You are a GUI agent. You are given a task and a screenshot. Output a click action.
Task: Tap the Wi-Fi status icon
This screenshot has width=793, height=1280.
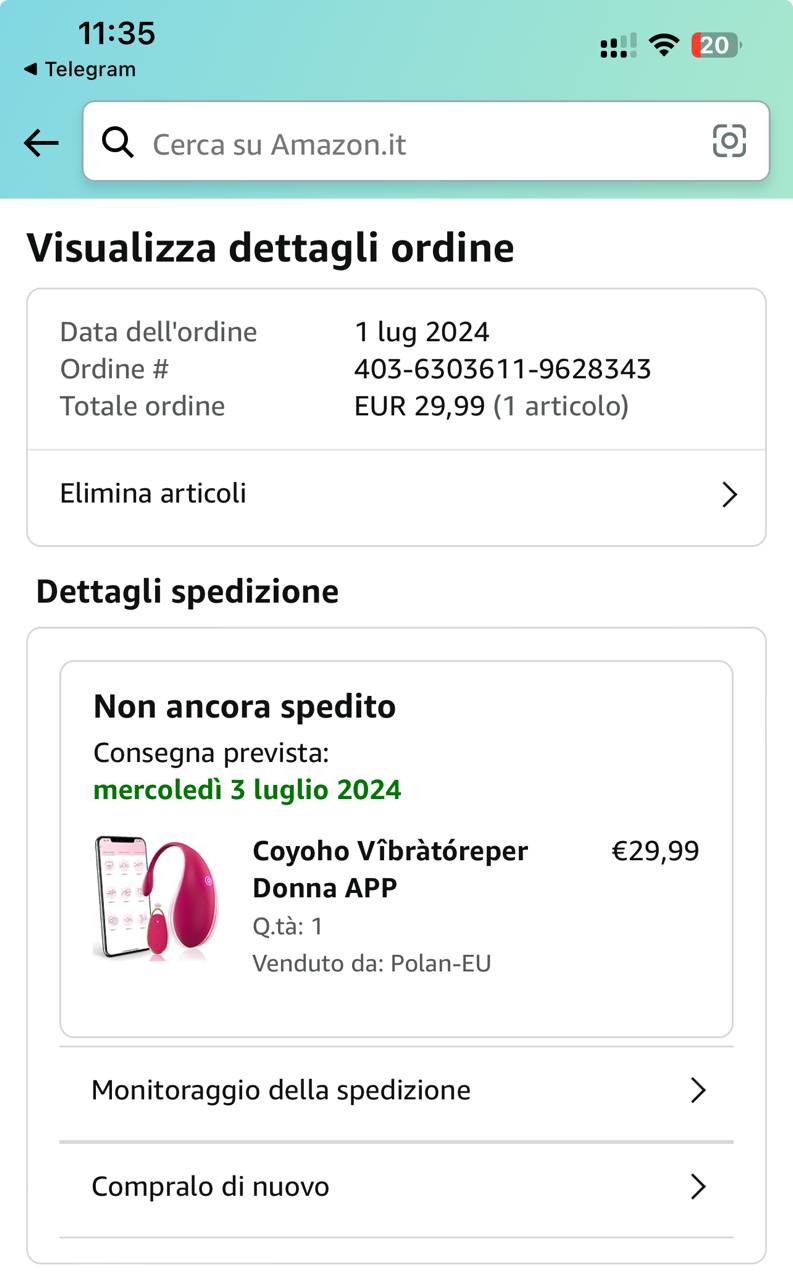click(663, 45)
